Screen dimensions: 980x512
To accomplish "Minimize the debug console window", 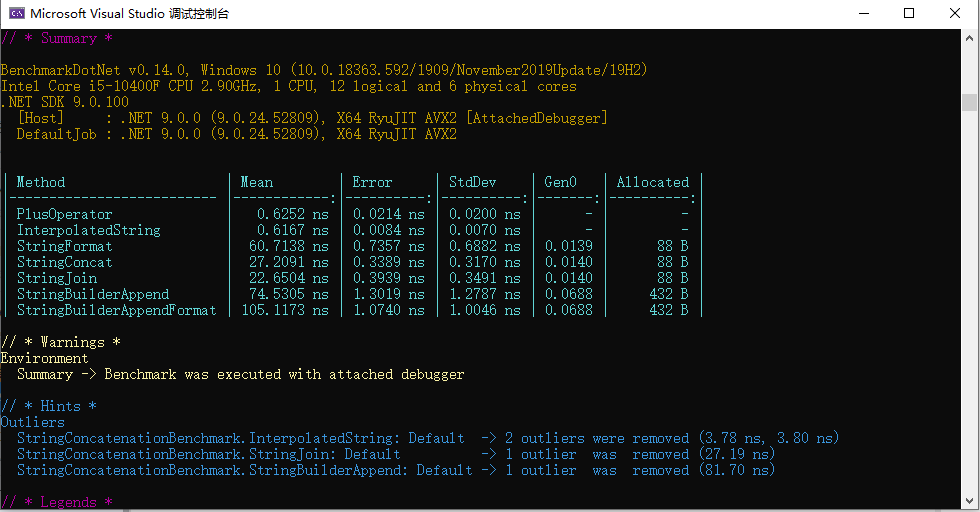I will click(x=864, y=13).
